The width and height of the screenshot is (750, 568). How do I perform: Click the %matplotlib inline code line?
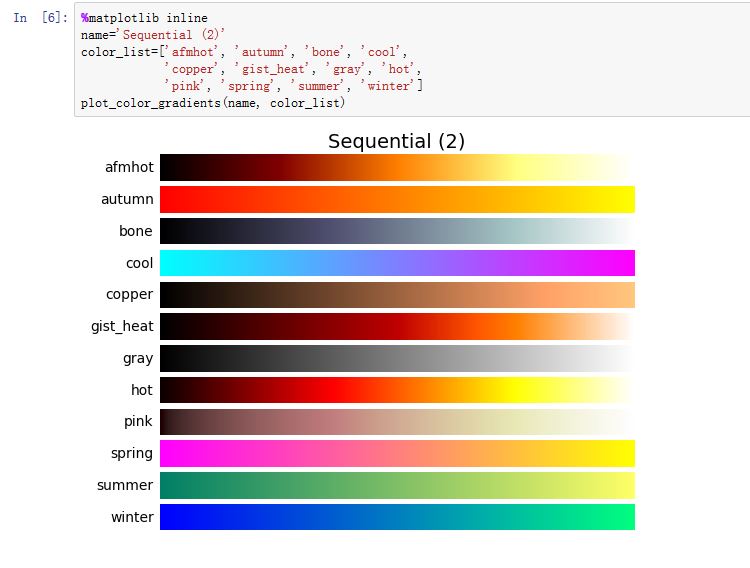click(144, 19)
